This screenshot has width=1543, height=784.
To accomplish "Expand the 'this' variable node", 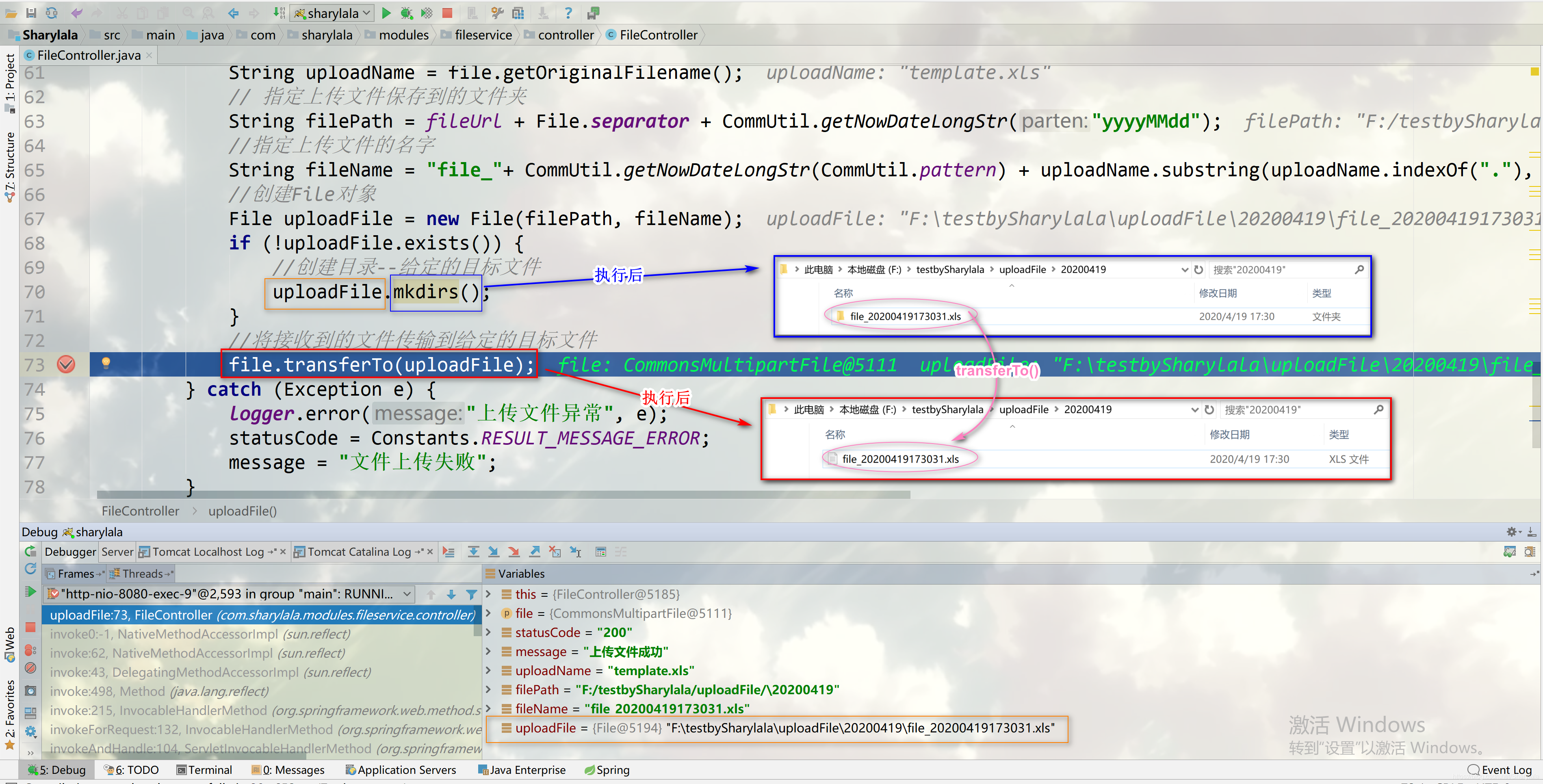I will (489, 594).
